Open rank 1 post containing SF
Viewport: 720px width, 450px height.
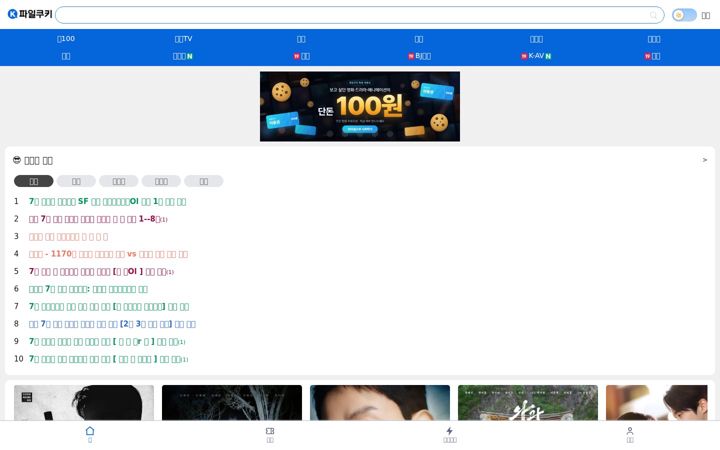pos(107,202)
